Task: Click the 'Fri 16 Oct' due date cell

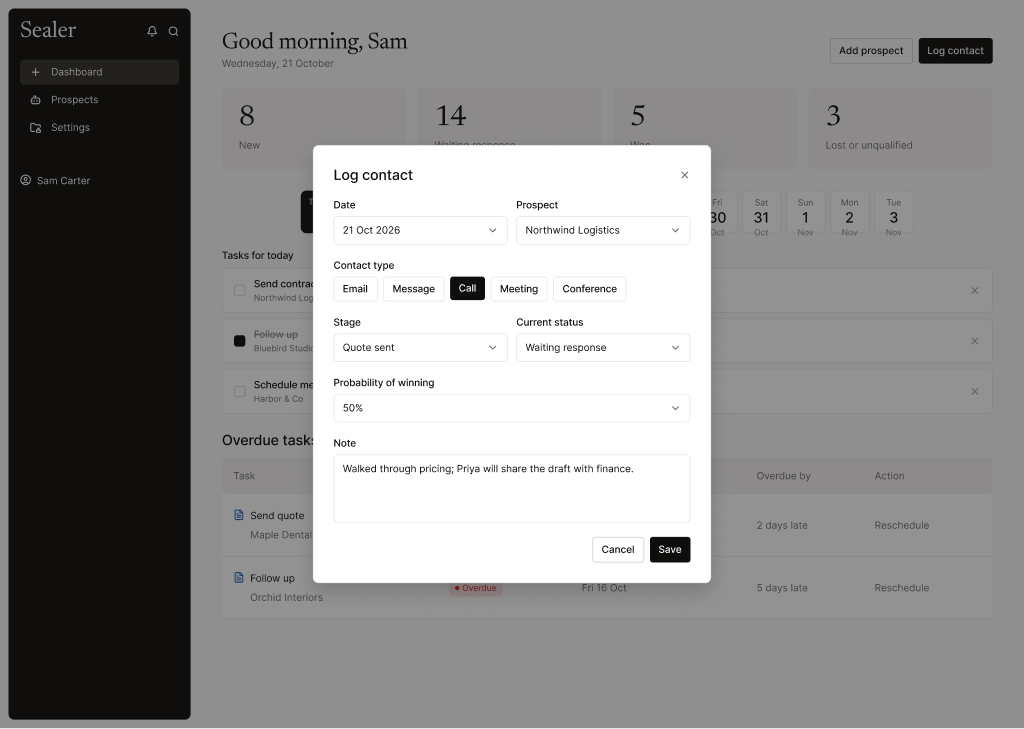Action: [x=604, y=588]
